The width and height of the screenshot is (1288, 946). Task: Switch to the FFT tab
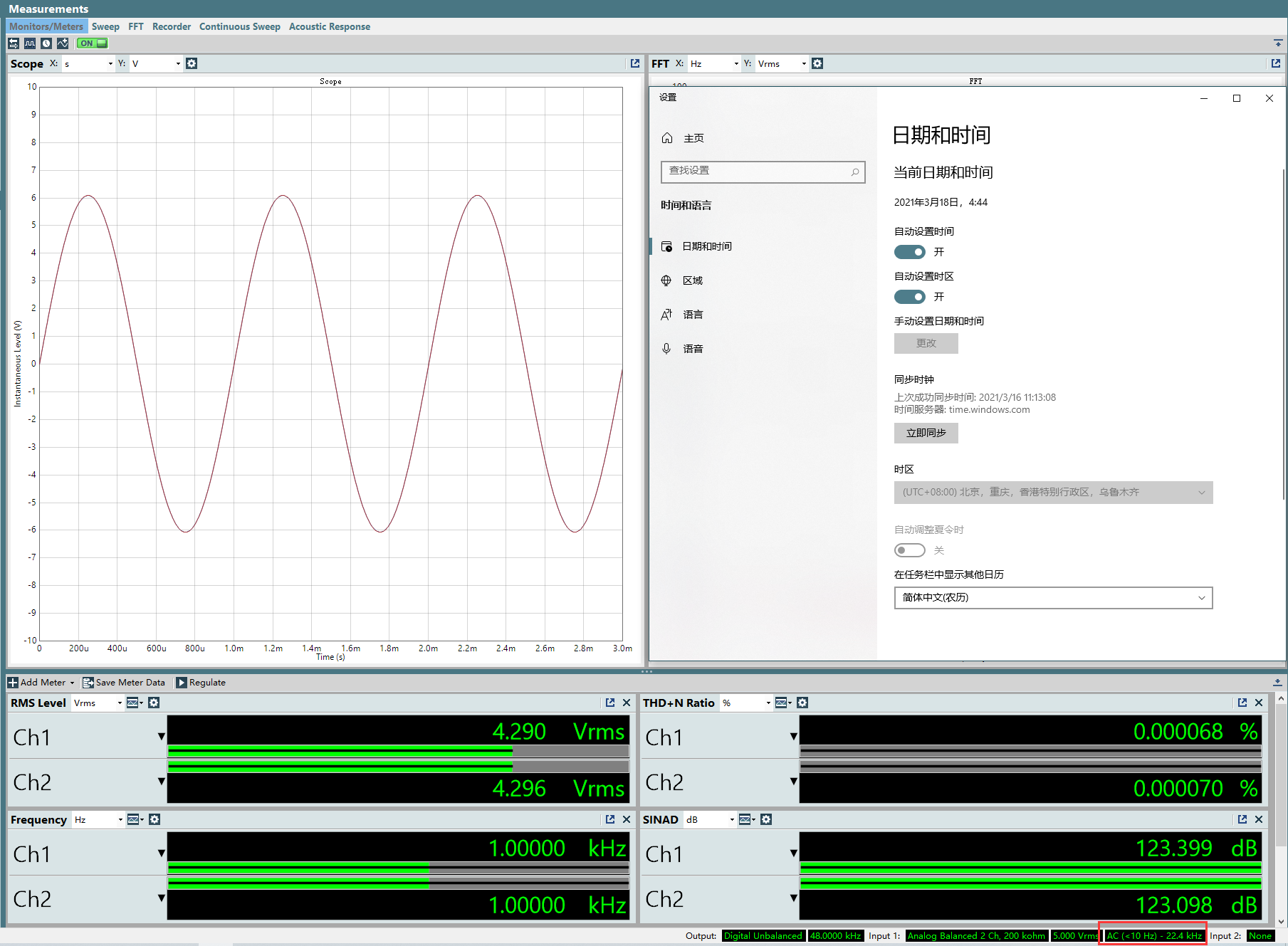point(136,26)
